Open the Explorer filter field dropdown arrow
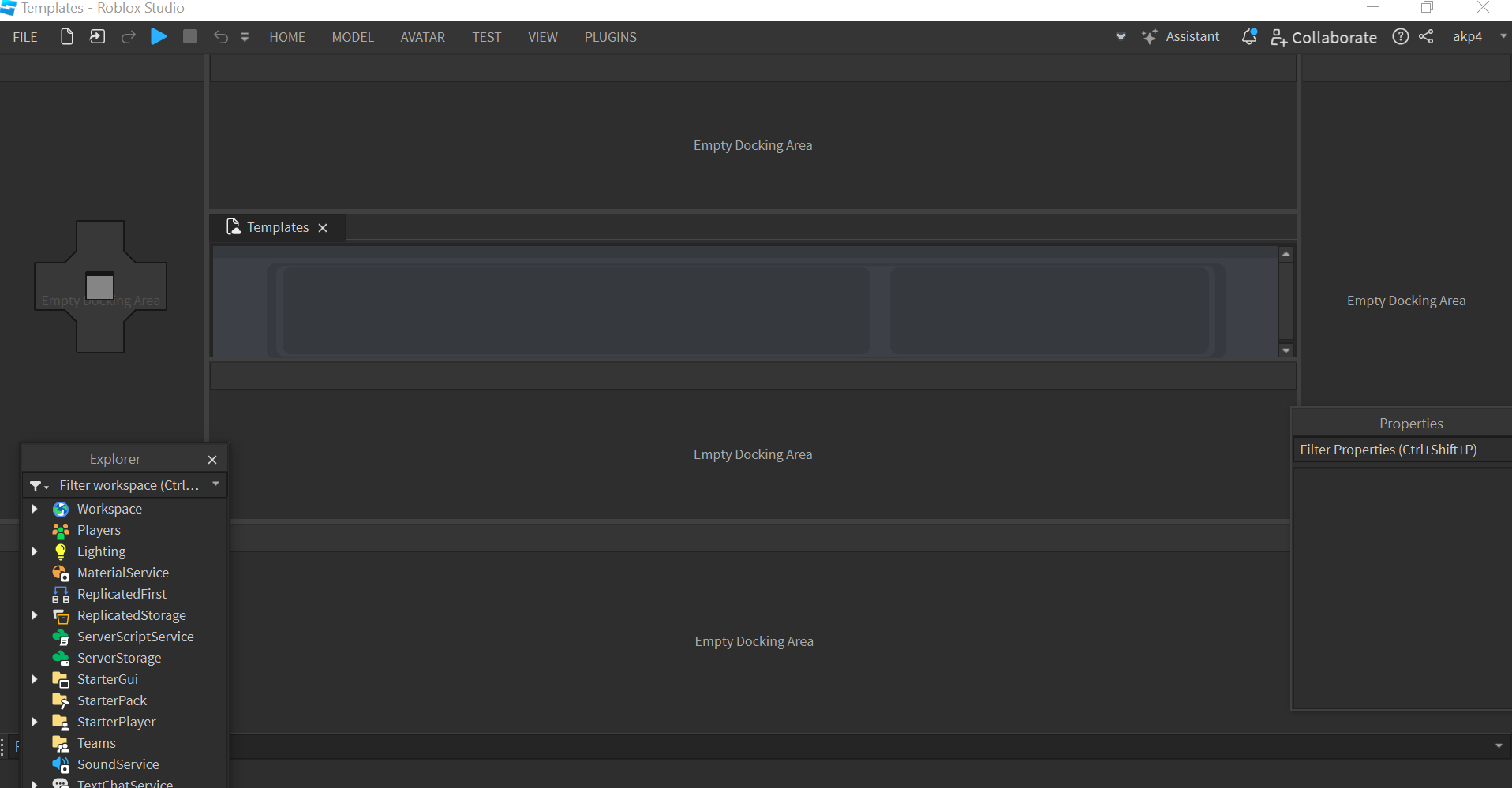The width and height of the screenshot is (1512, 788). click(x=215, y=484)
